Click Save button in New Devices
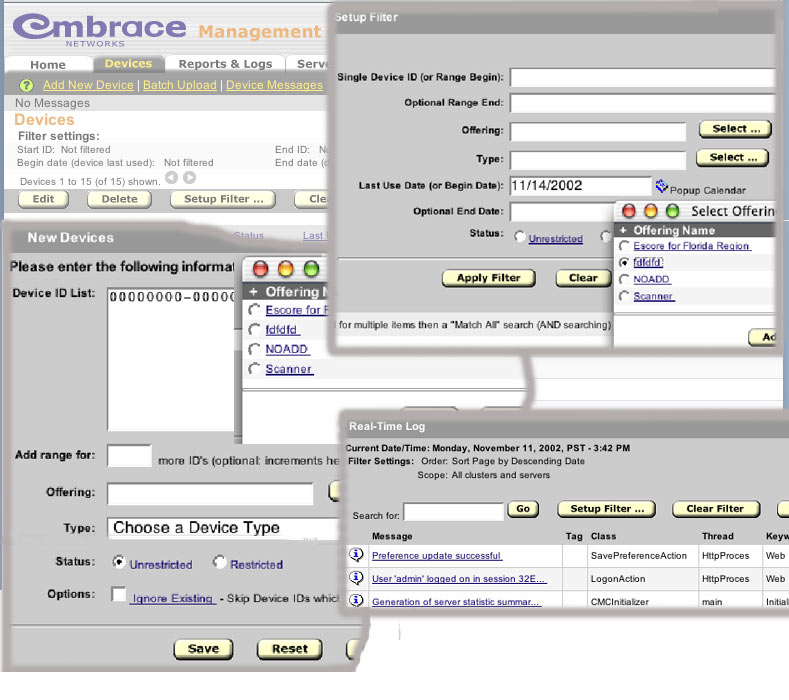 coord(203,649)
